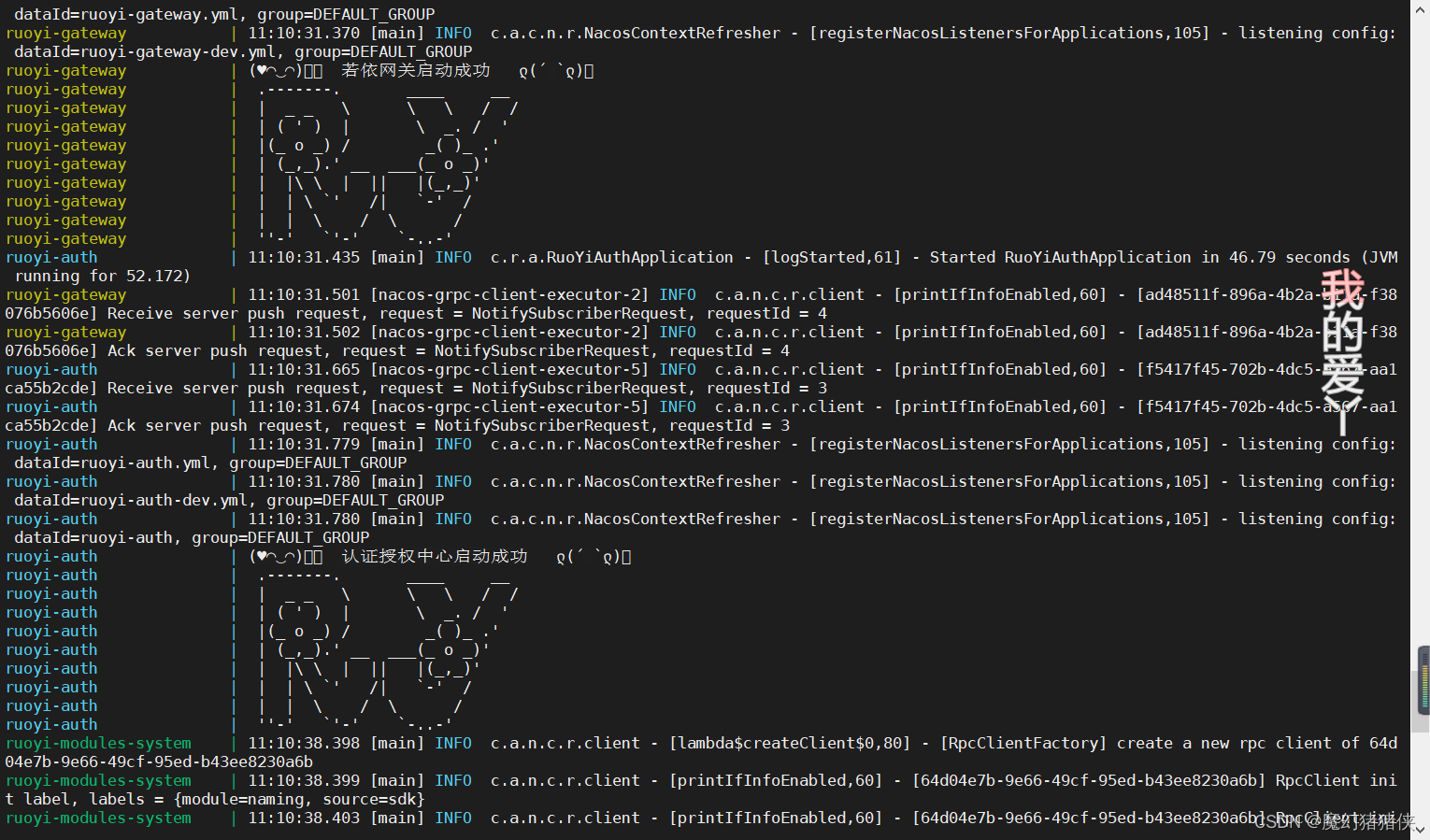Screen dimensions: 1430x840
Task: Click the text 'dataId=ruoyi-gateway-dev.yml, group=DEFAULT_GROUP'
Action: 243,51
